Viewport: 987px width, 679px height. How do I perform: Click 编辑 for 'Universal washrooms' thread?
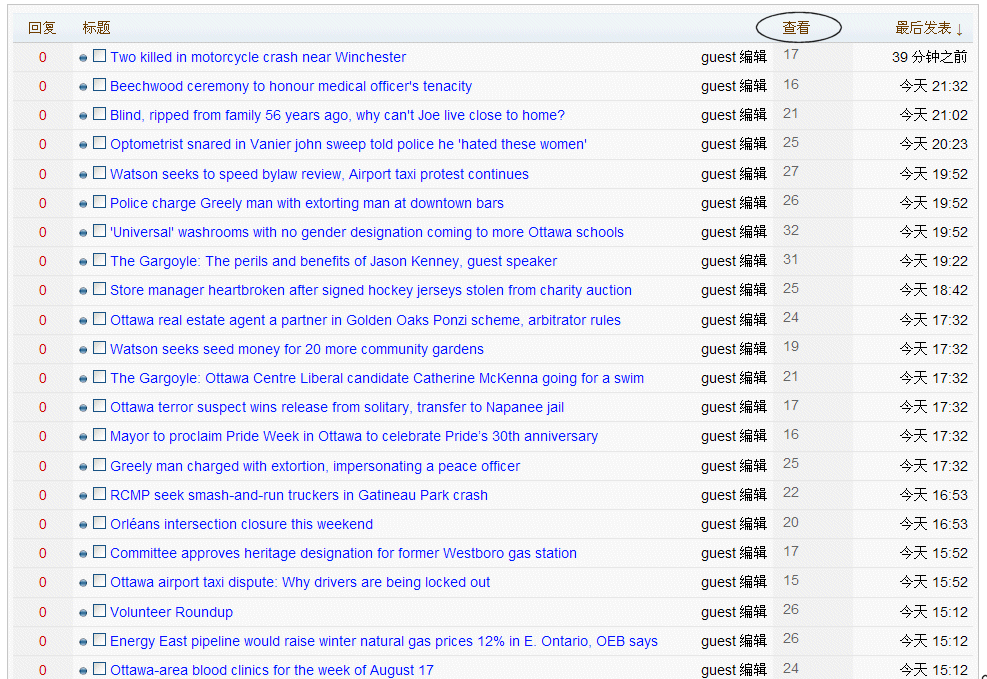(x=753, y=232)
